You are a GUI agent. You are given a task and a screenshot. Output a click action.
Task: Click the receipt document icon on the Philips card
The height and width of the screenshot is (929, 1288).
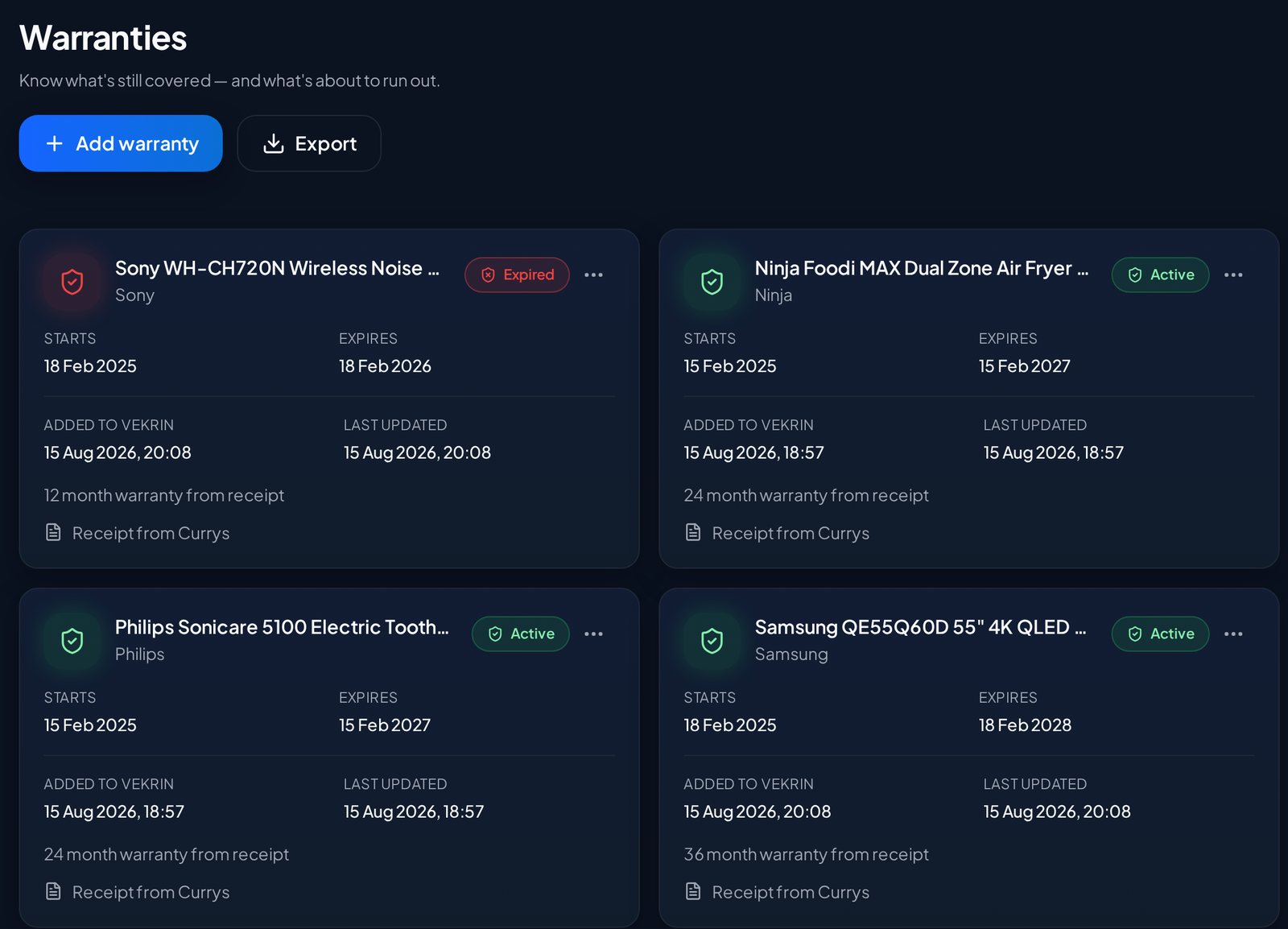[53, 891]
